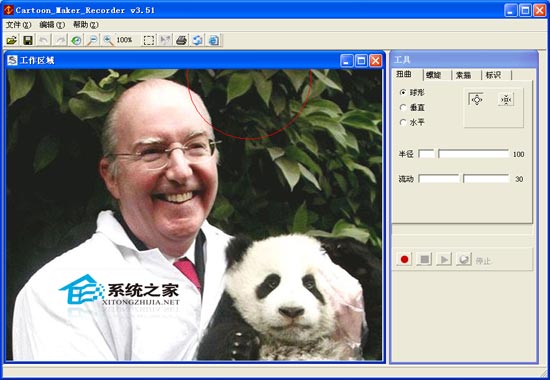550x380 pixels.
Task: Open the 文件 menu
Action: coord(19,25)
